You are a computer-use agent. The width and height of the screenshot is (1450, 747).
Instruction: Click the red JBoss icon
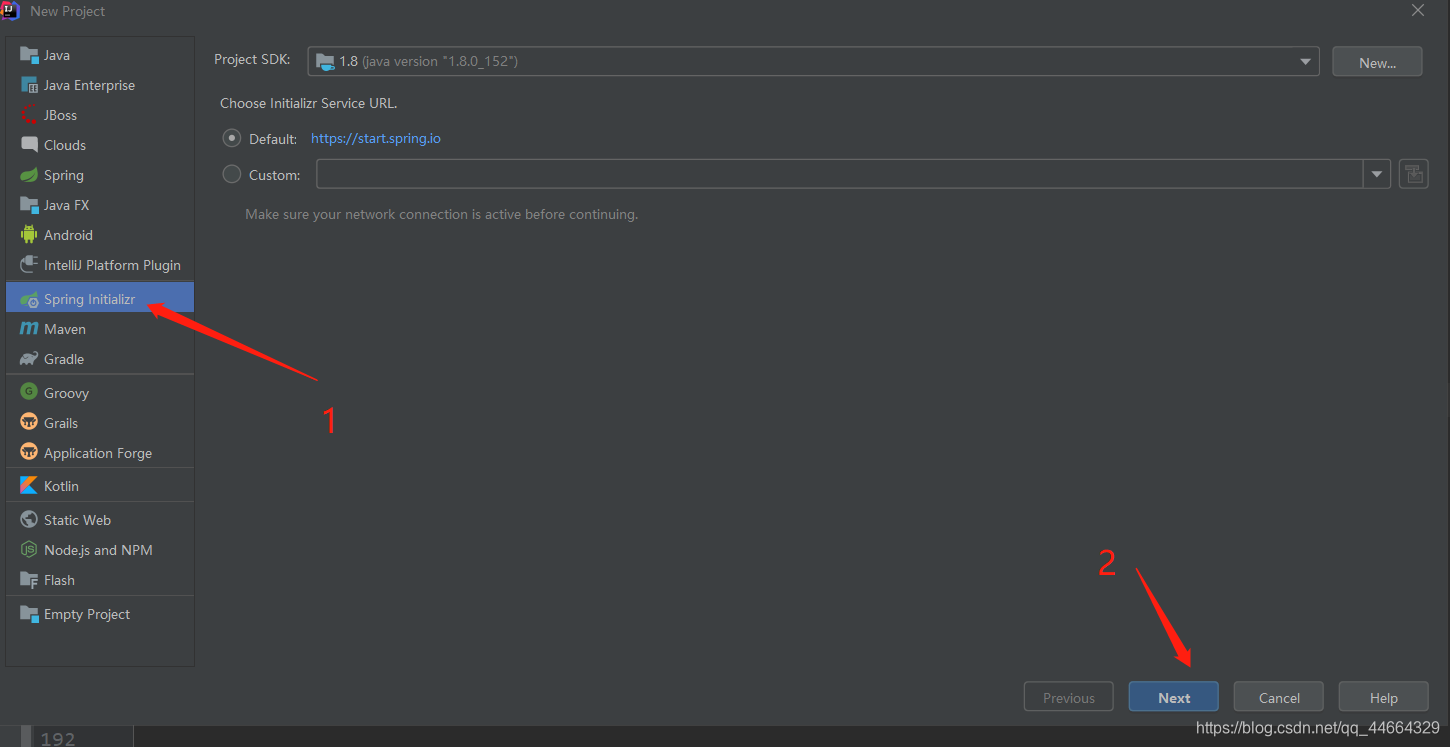pos(29,115)
